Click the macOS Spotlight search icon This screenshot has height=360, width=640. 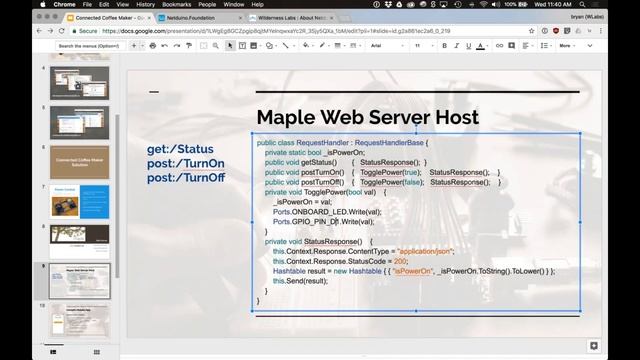tap(582, 4)
